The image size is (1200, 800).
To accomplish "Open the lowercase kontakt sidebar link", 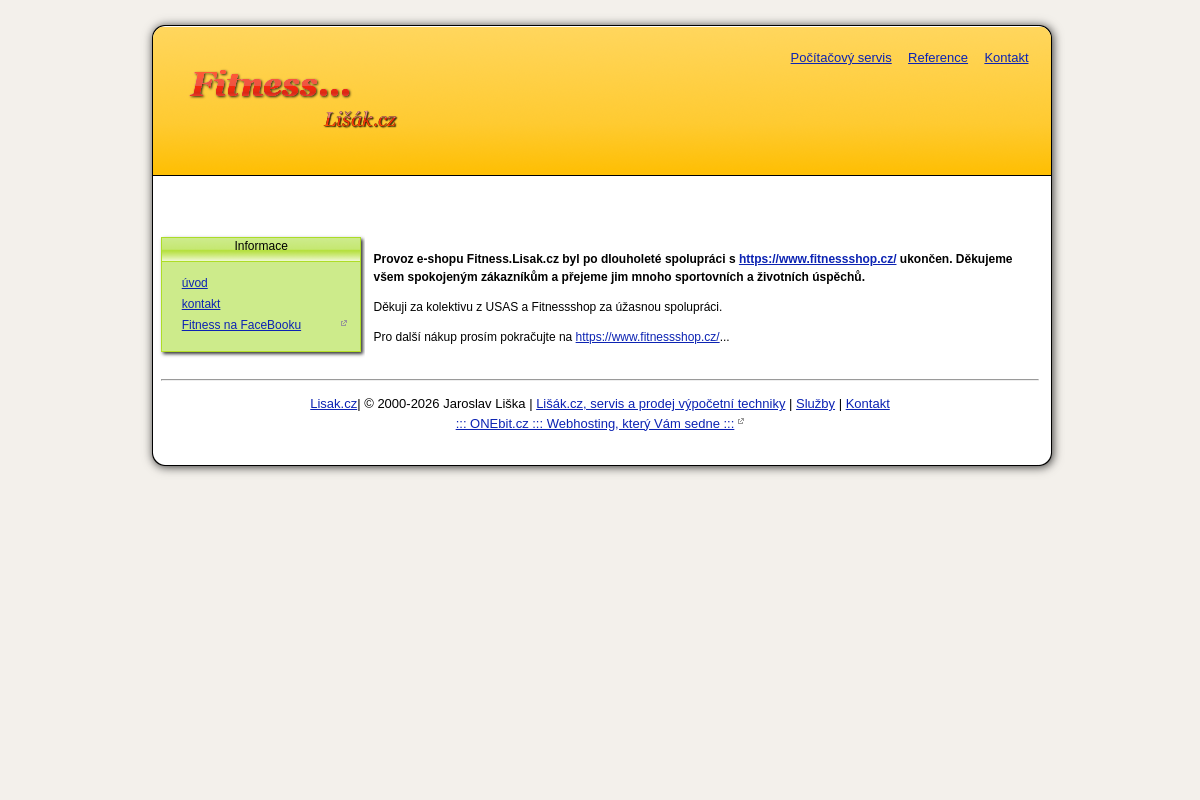I will (201, 304).
